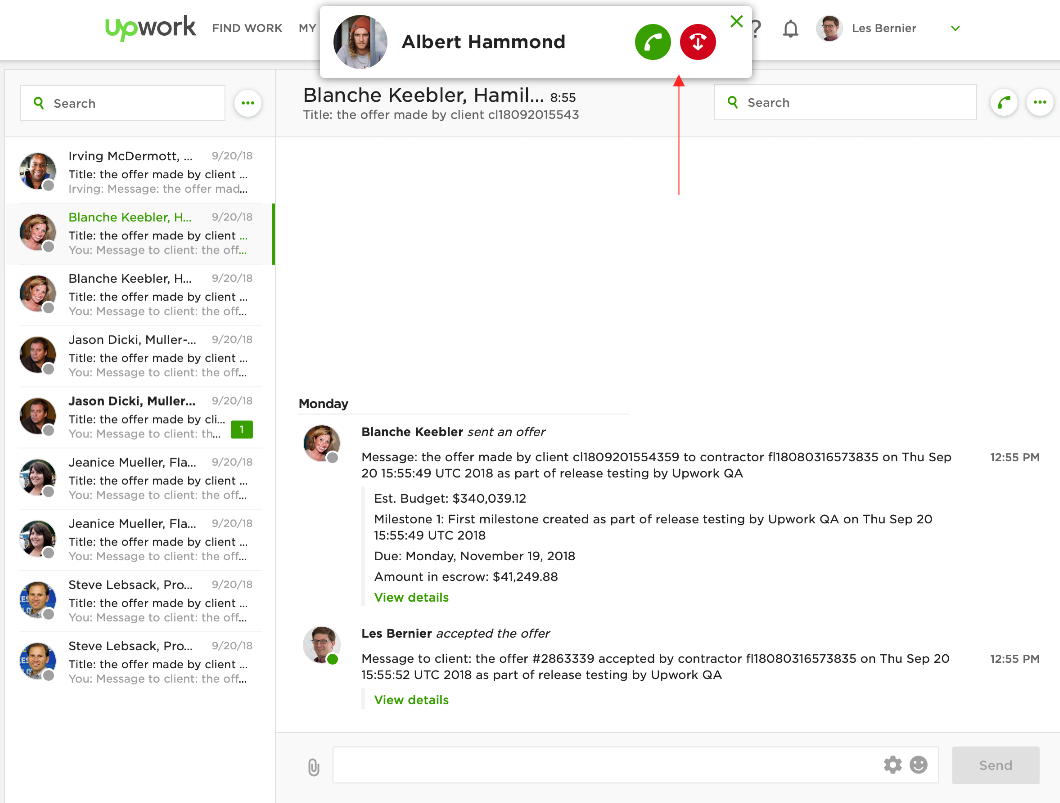View details of Blanche Keebler's offer
The image size is (1060, 803).
(x=411, y=598)
